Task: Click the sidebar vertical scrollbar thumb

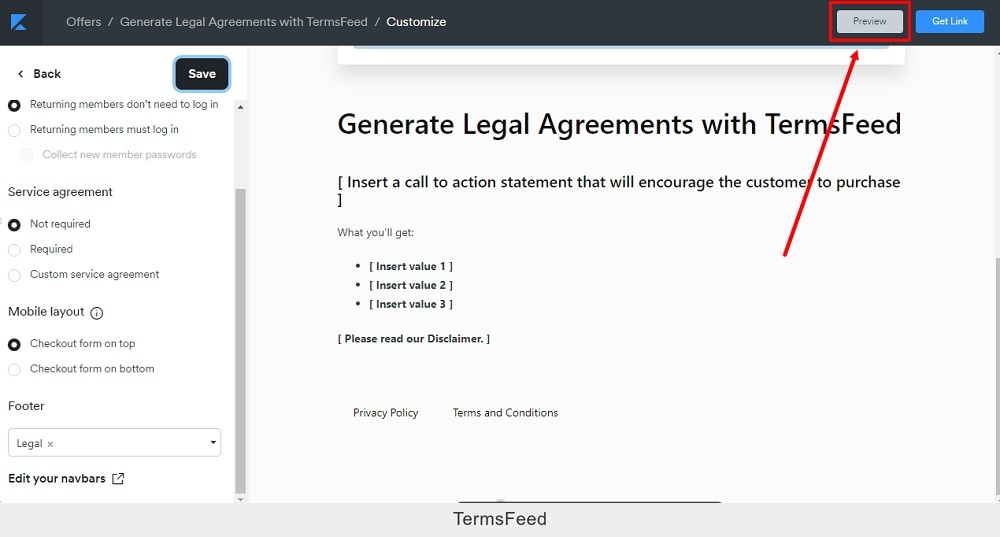Action: [x=240, y=341]
